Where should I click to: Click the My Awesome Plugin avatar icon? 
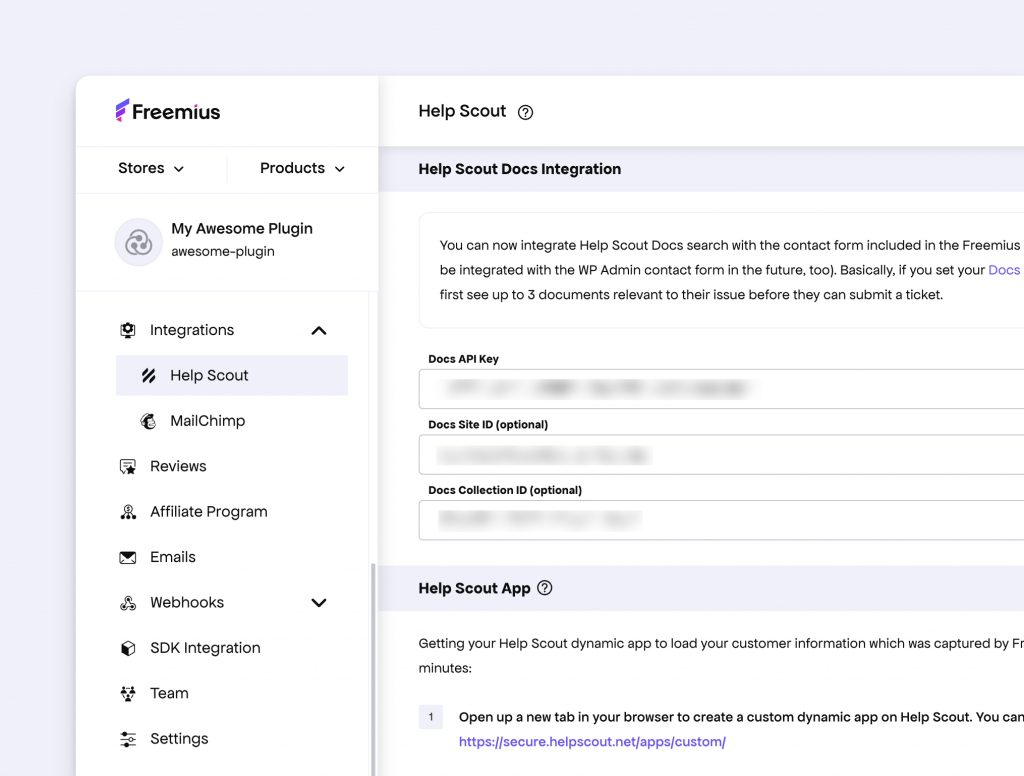pos(138,242)
